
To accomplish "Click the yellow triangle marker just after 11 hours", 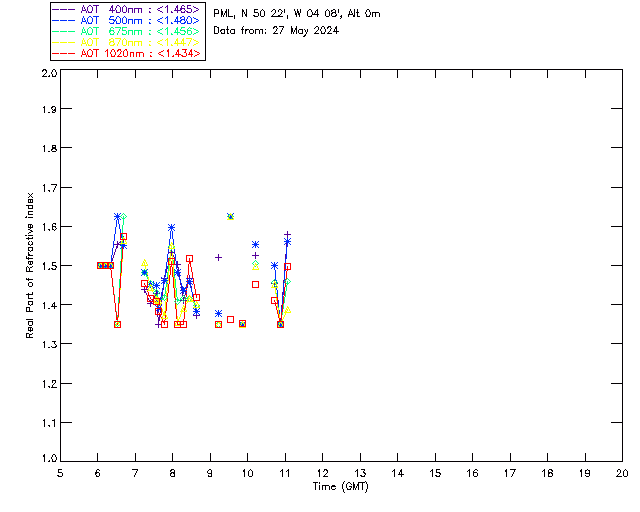I will point(287,310).
